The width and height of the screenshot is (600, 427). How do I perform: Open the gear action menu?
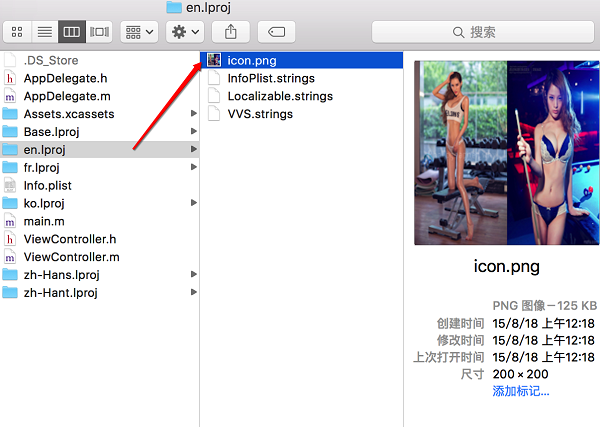click(x=185, y=32)
